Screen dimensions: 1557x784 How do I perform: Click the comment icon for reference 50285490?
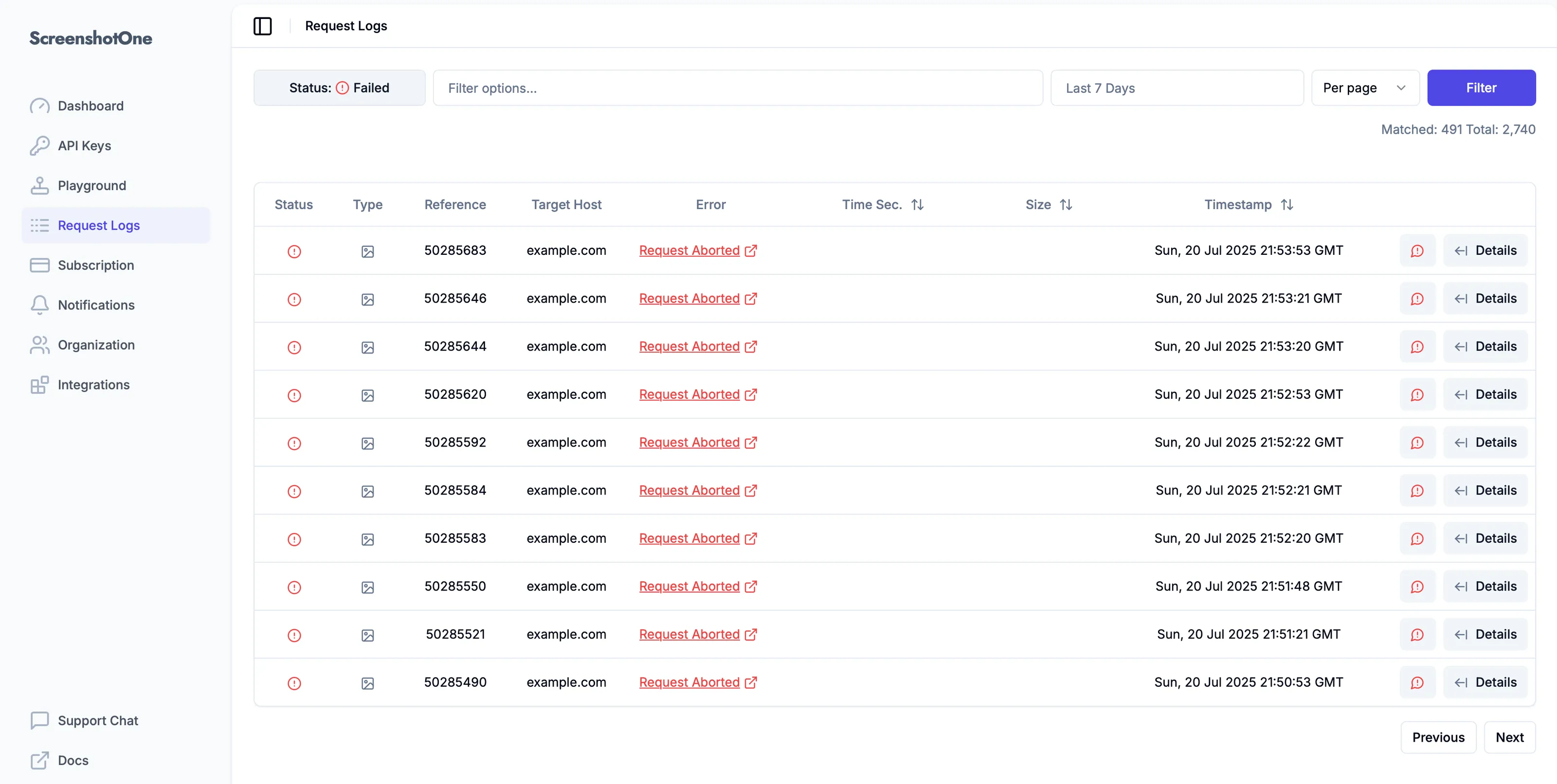point(1417,682)
